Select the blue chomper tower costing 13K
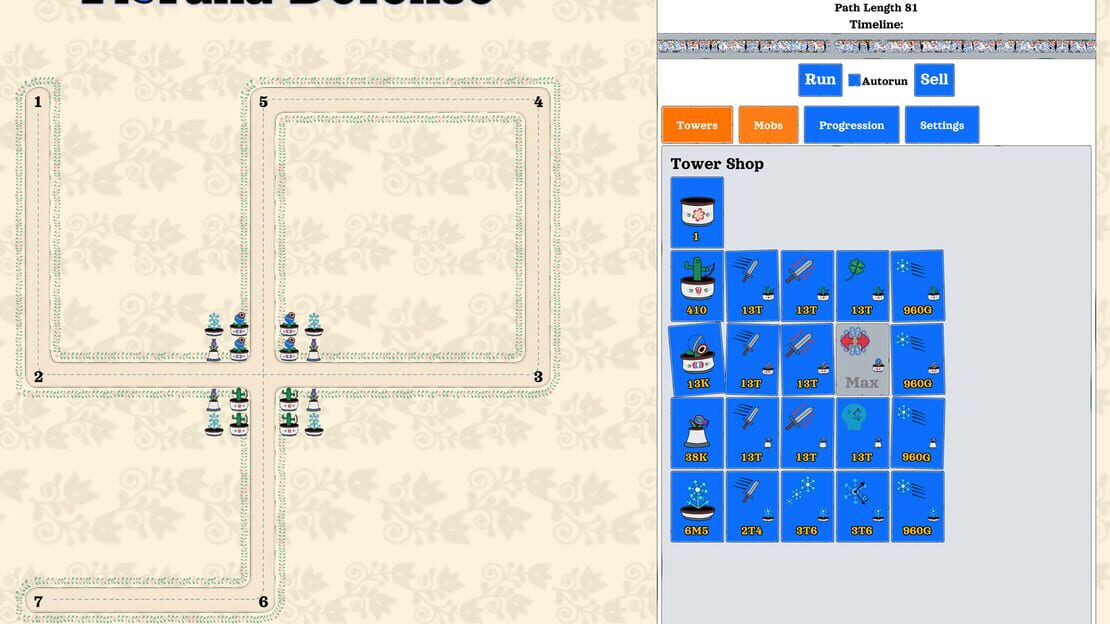The width and height of the screenshot is (1110, 624). (x=697, y=359)
